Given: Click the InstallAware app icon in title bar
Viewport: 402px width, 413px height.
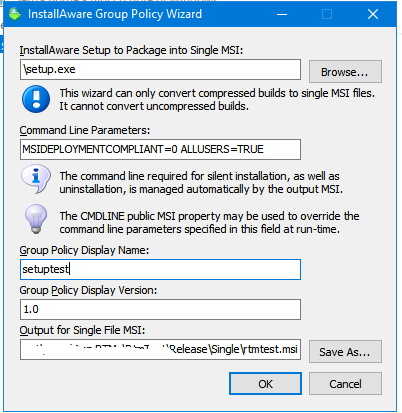Looking at the screenshot, I should [15, 14].
